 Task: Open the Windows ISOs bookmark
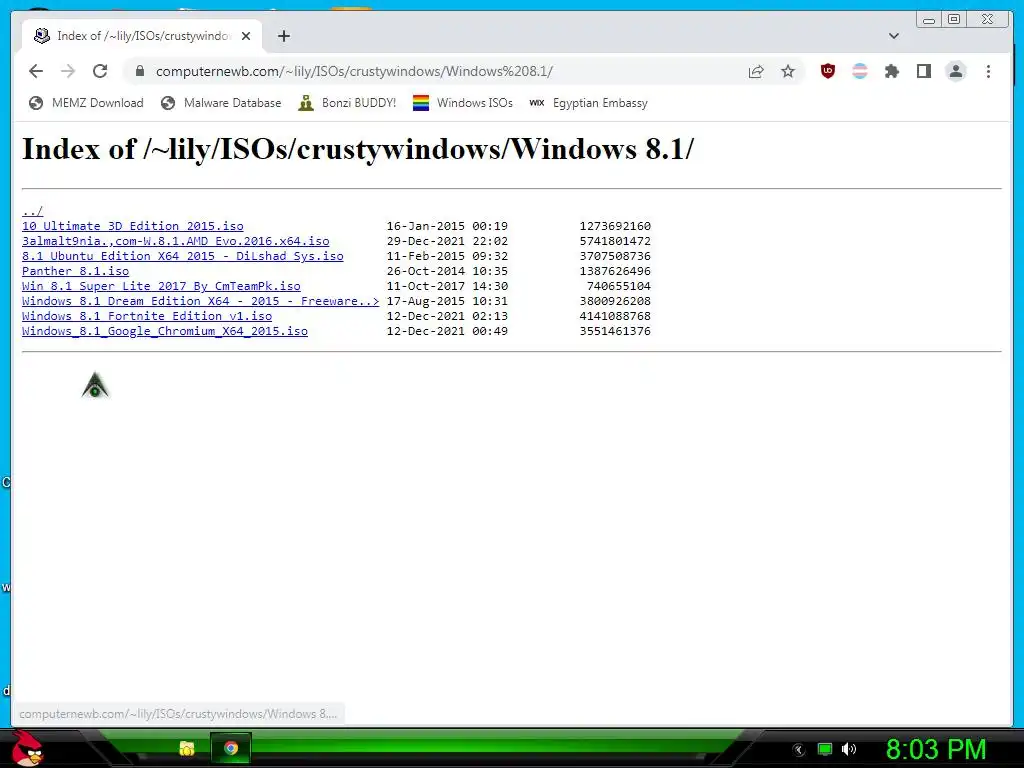click(x=462, y=103)
